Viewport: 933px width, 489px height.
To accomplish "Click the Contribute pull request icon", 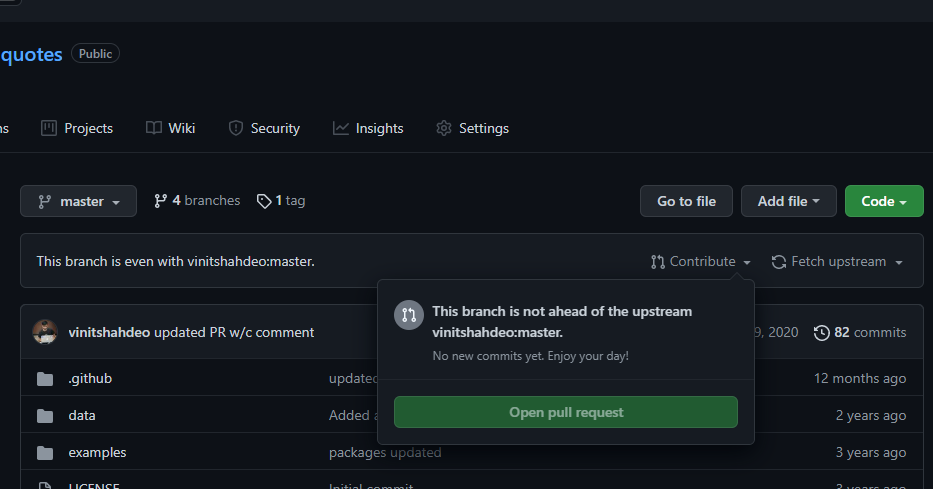I will tap(658, 262).
